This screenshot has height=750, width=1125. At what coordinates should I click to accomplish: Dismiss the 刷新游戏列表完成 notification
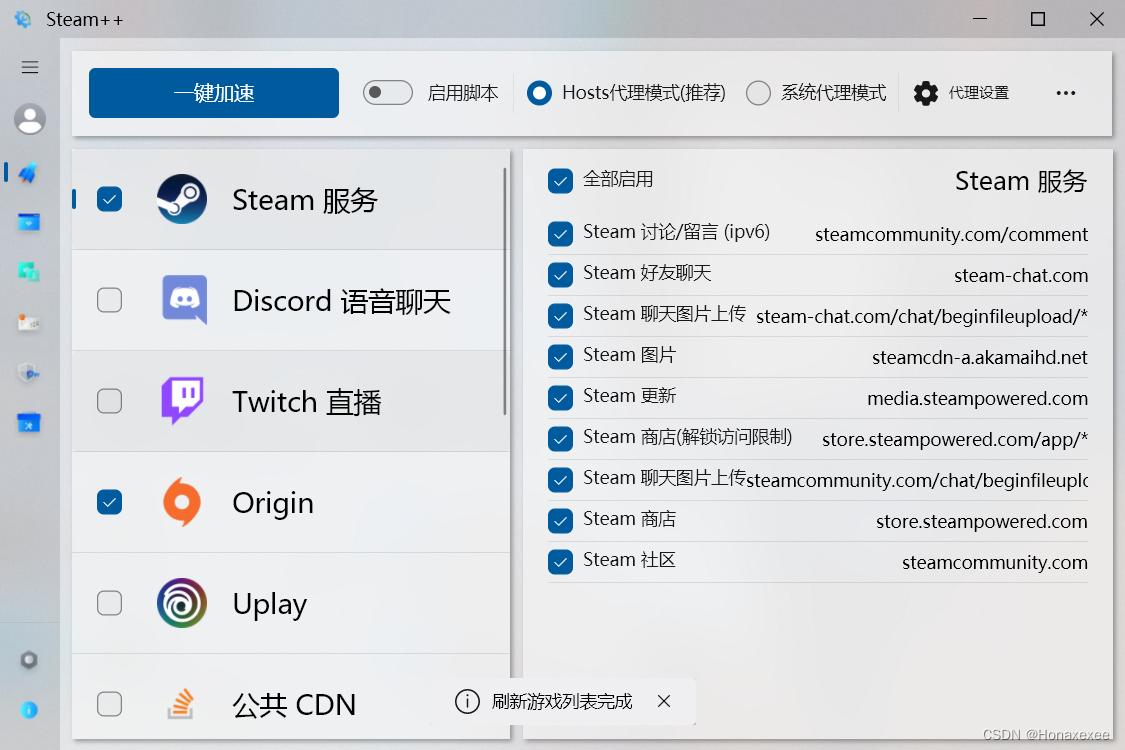(x=664, y=702)
